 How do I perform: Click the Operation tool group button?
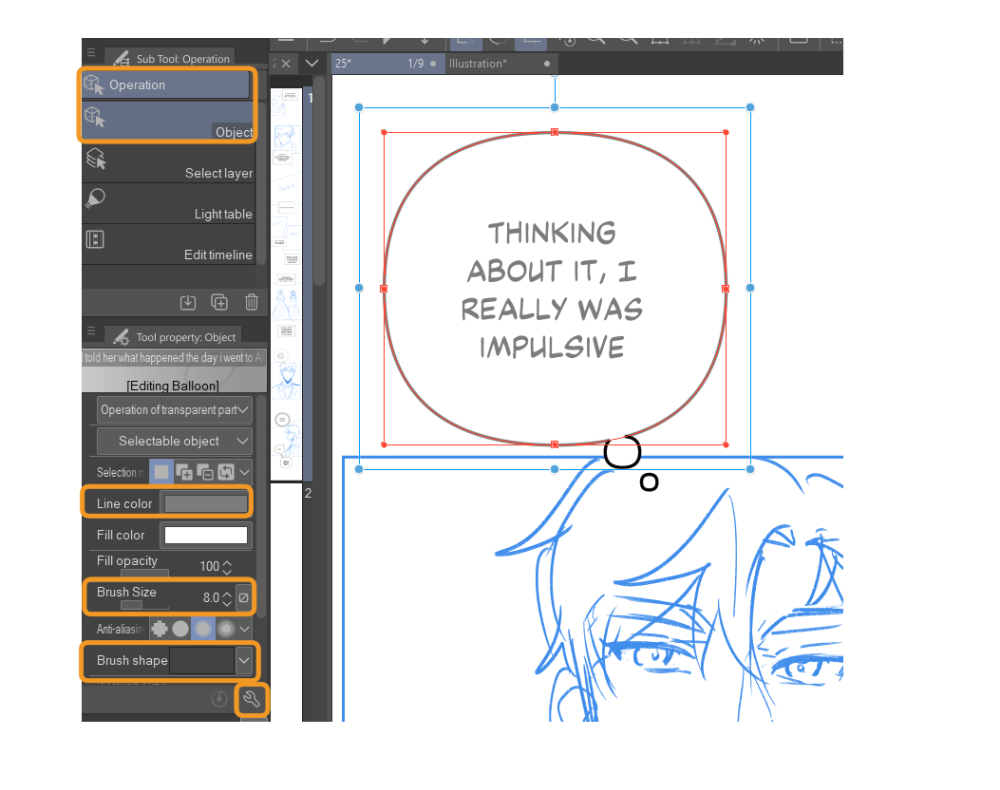pyautogui.click(x=166, y=85)
